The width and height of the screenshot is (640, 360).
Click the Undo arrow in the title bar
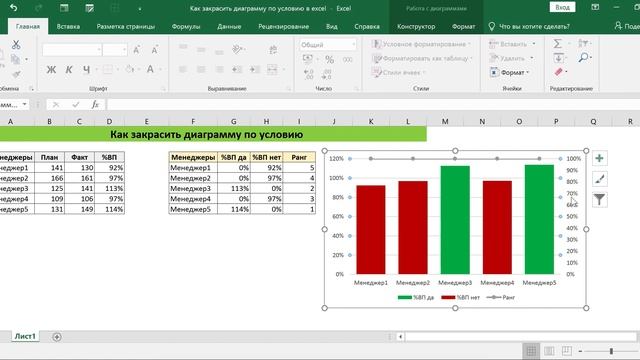pyautogui.click(x=13, y=8)
